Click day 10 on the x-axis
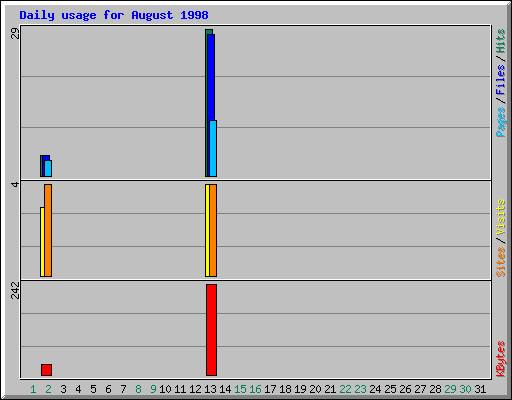This screenshot has height=400, width=512. [x=165, y=389]
